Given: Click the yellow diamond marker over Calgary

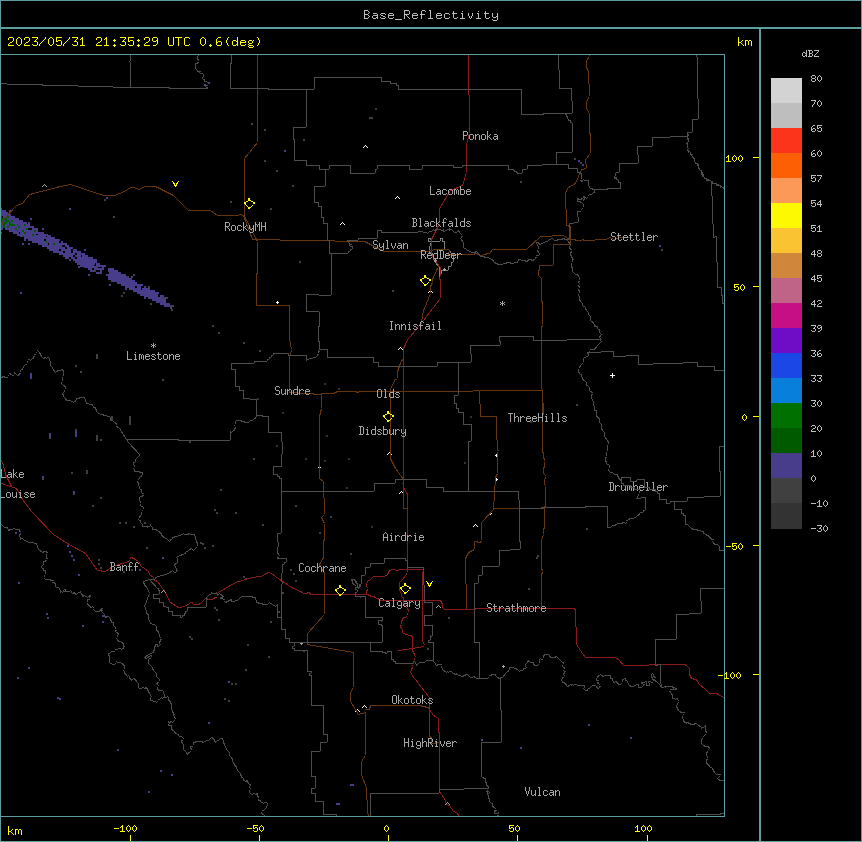Looking at the screenshot, I should pyautogui.click(x=405, y=589).
